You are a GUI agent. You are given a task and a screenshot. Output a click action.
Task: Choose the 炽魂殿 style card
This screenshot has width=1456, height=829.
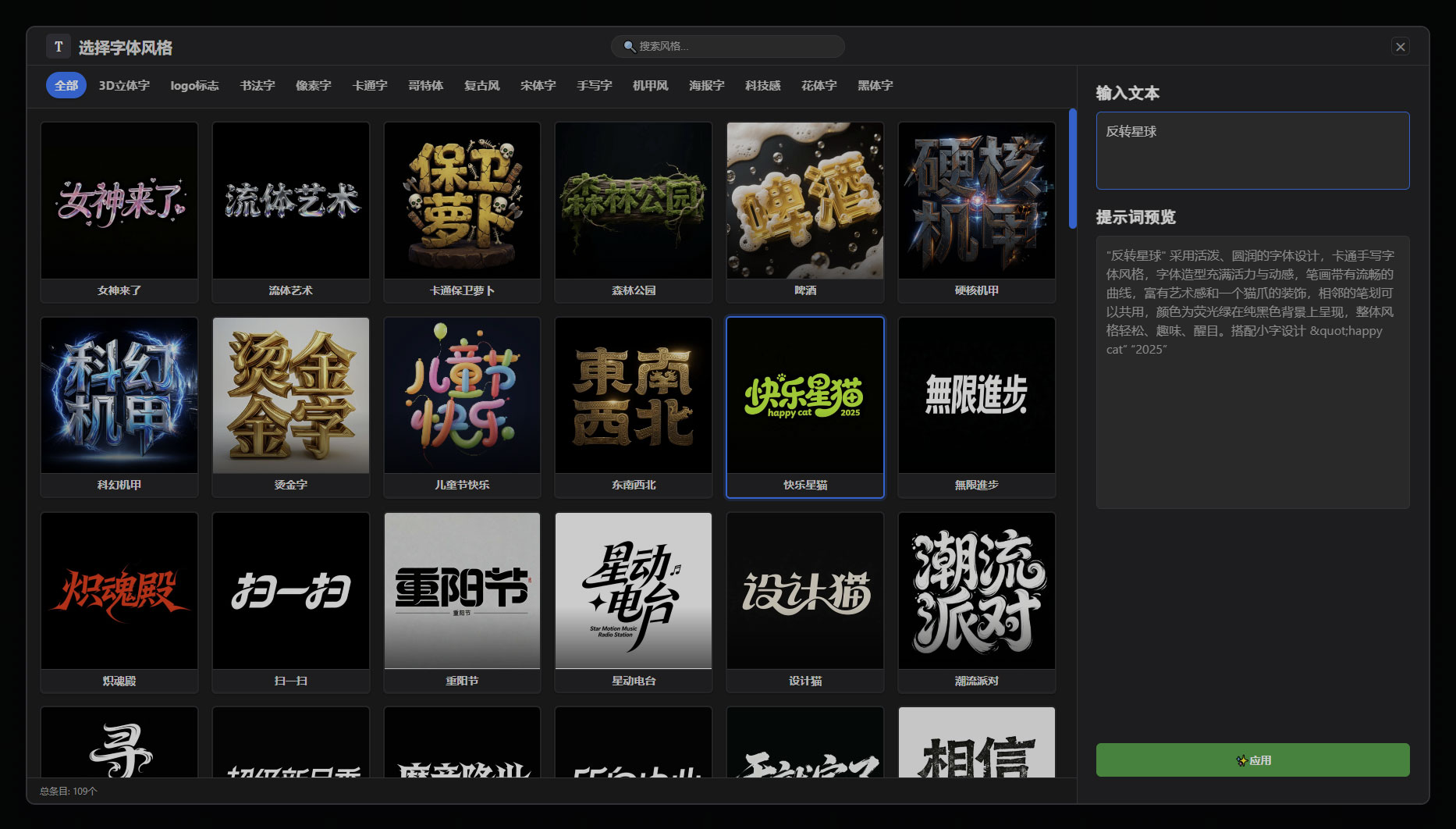[x=119, y=602]
